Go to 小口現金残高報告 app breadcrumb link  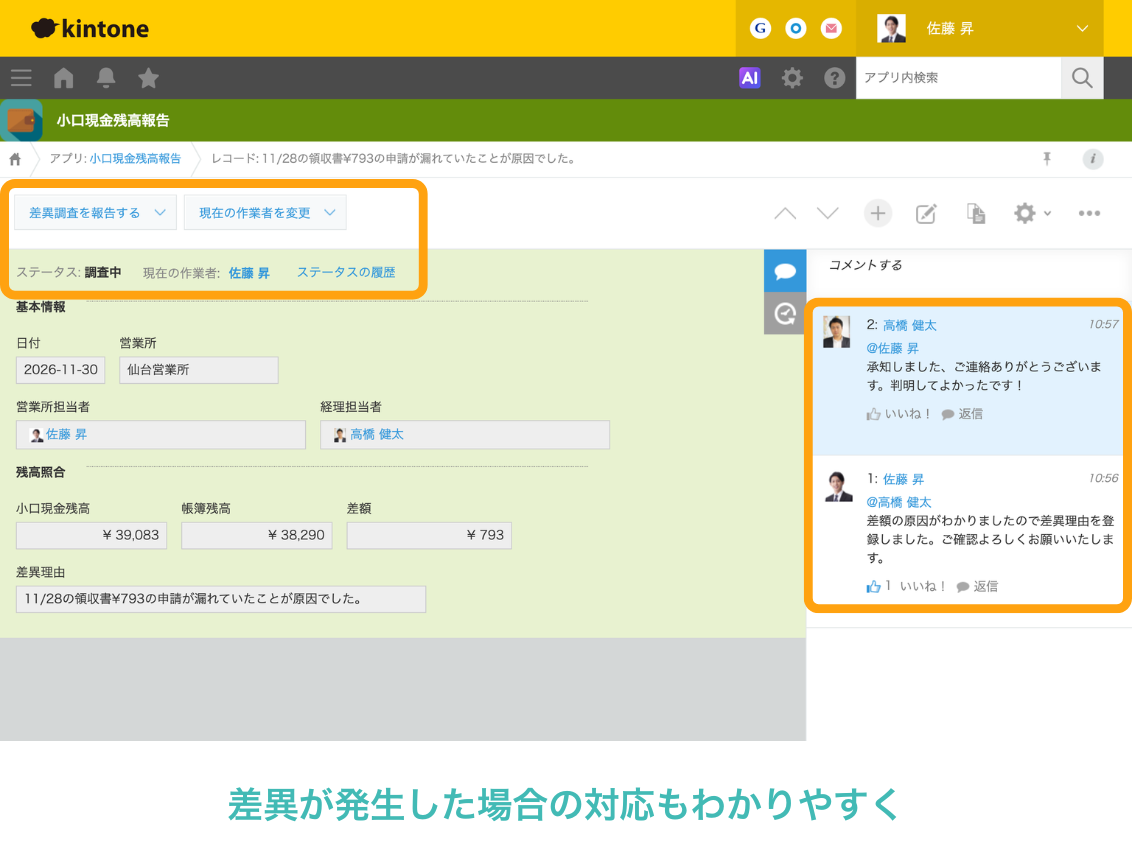pos(135,158)
